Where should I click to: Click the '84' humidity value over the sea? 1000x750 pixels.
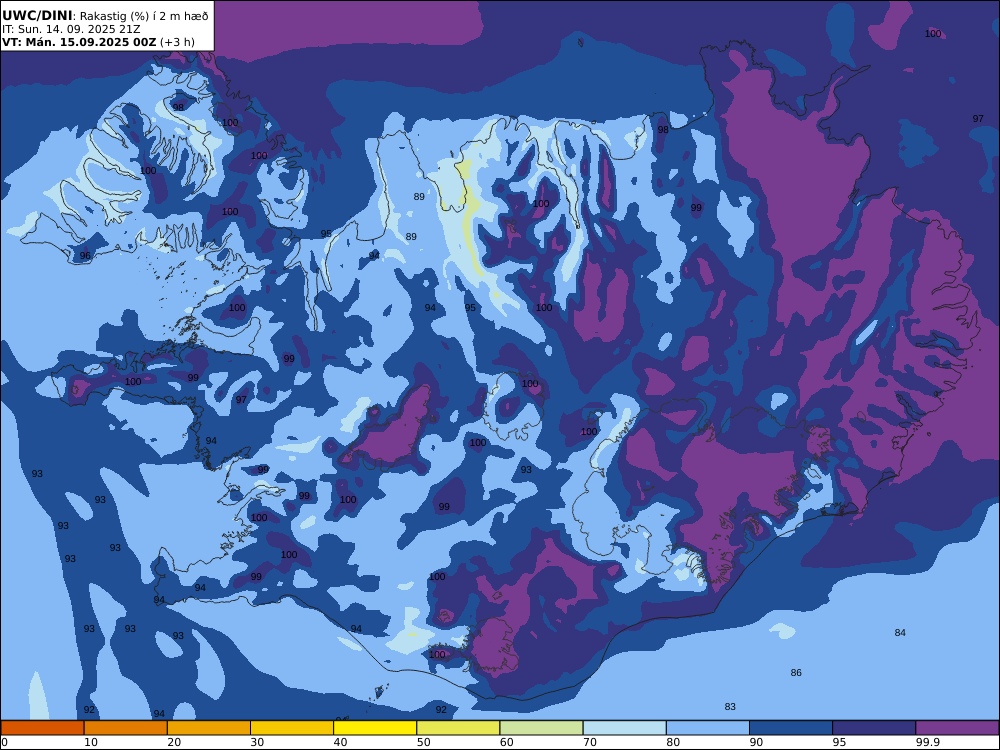pyautogui.click(x=900, y=633)
